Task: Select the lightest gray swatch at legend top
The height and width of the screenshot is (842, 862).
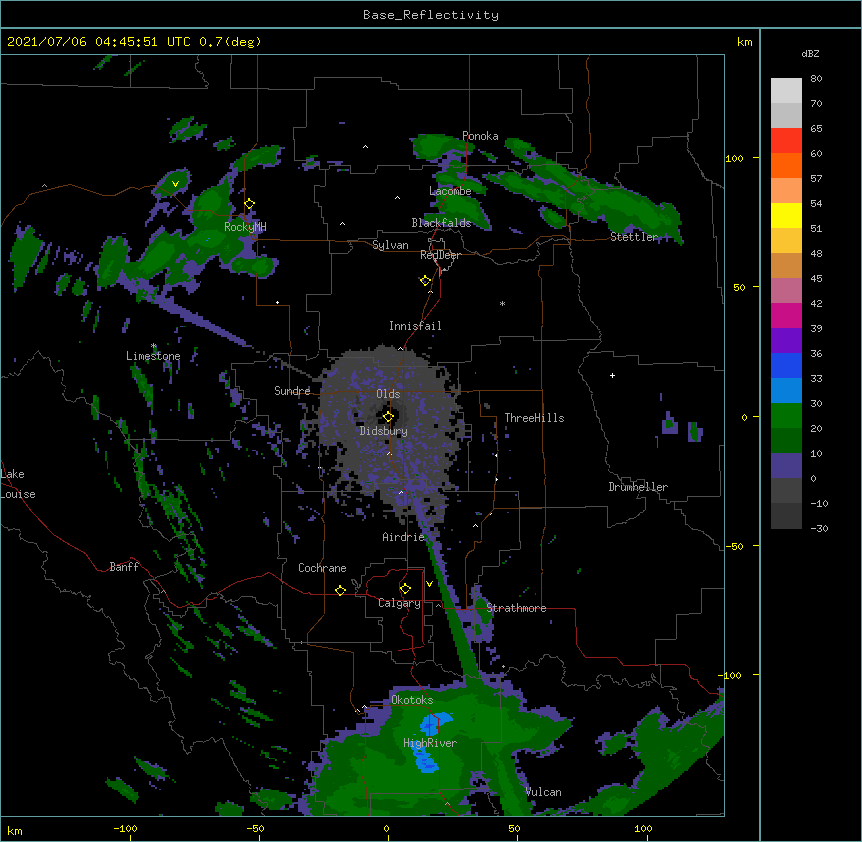Action: click(786, 90)
